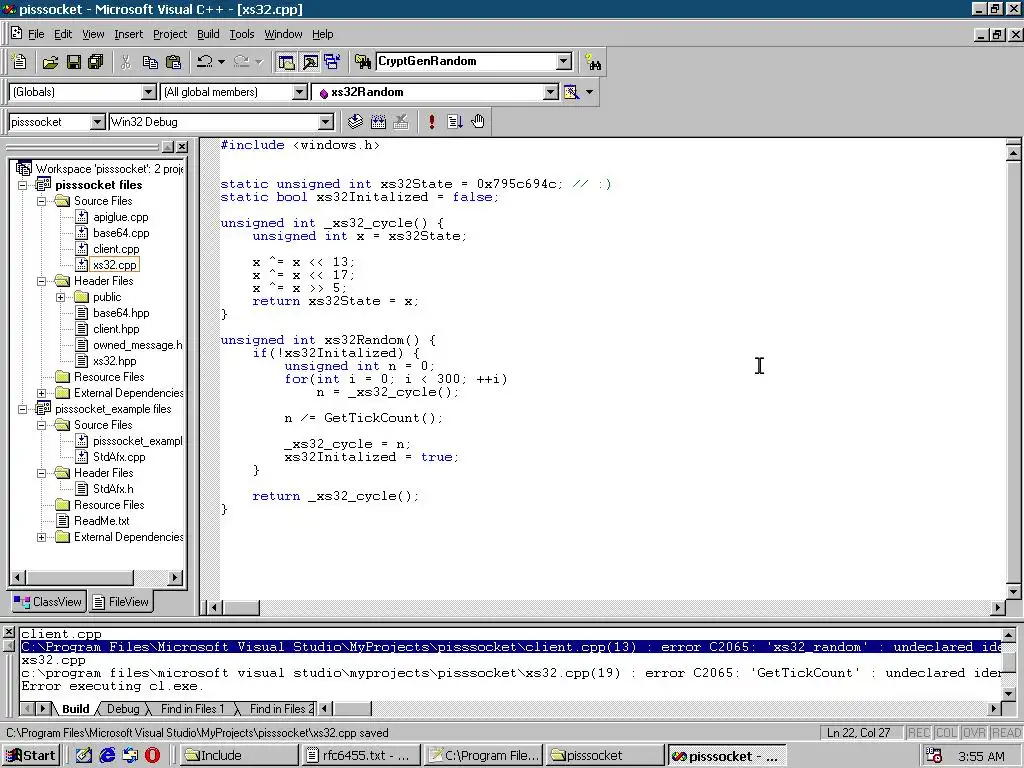Viewport: 1024px width, 768px height.
Task: Click the Execute Program exclamation icon
Action: 432,121
